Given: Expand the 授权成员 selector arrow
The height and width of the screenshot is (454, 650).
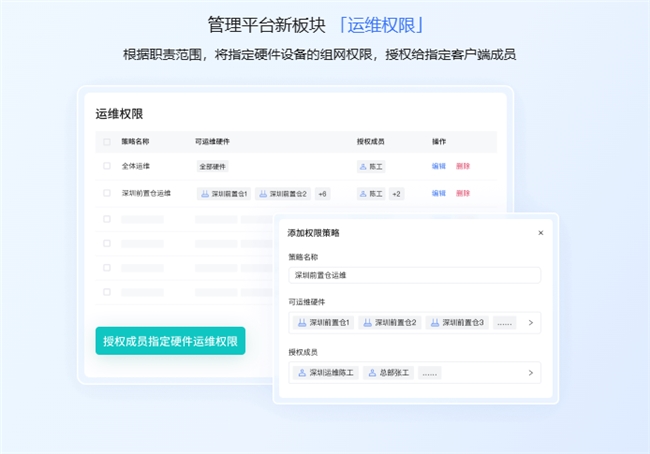Looking at the screenshot, I should click(530, 373).
